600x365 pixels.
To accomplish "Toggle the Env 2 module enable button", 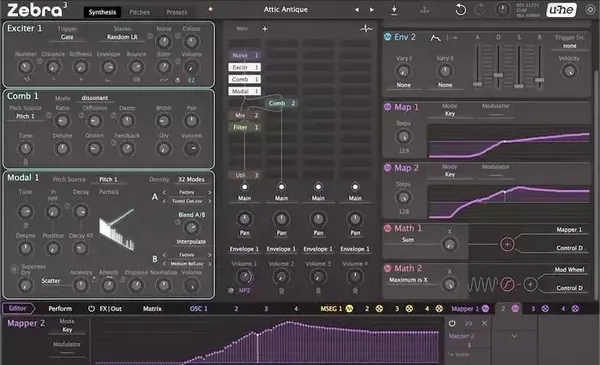I will [388, 37].
